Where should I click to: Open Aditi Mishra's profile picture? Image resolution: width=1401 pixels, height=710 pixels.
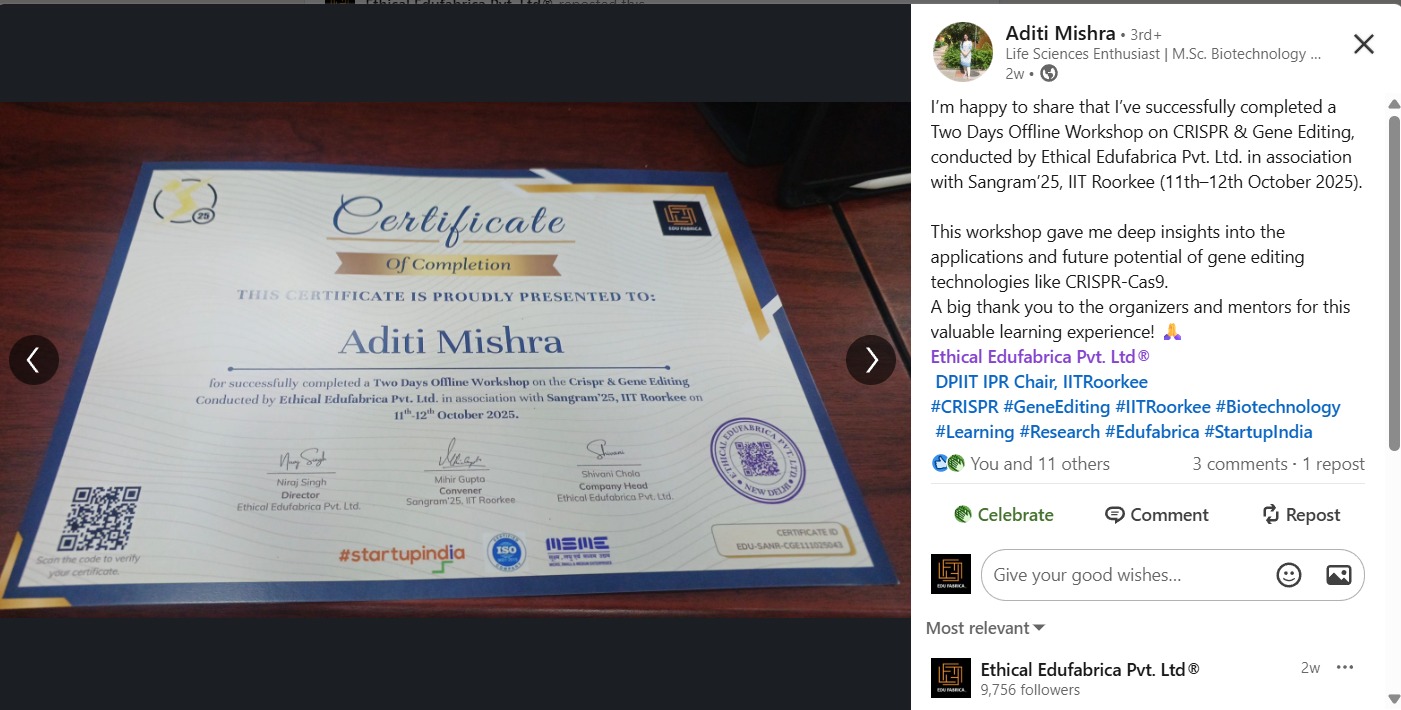tap(963, 51)
